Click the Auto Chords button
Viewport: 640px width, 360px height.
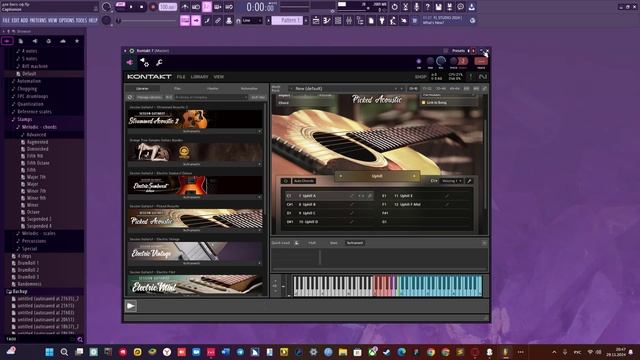coord(304,181)
